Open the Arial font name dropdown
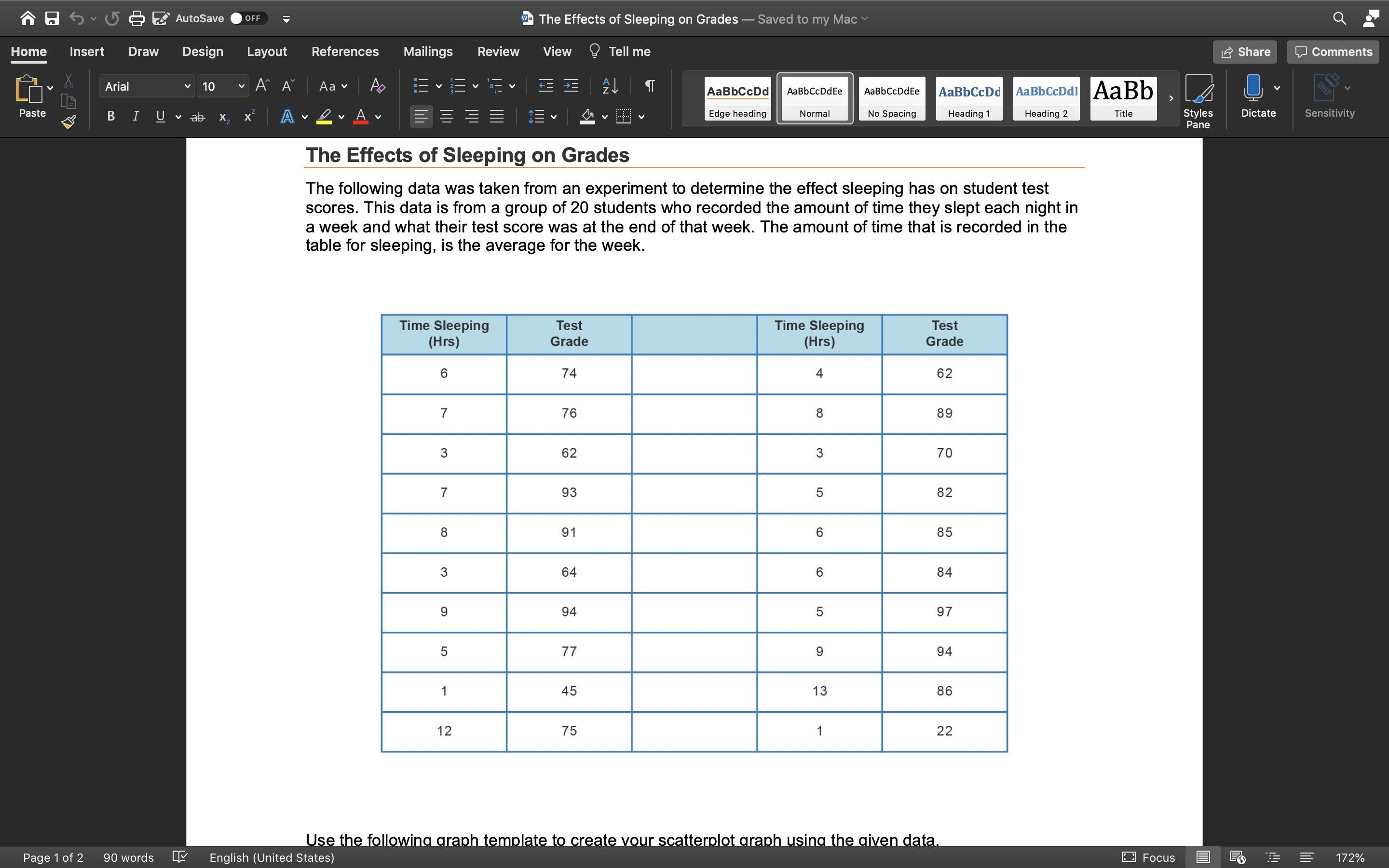Image resolution: width=1389 pixels, height=868 pixels. pos(187,87)
